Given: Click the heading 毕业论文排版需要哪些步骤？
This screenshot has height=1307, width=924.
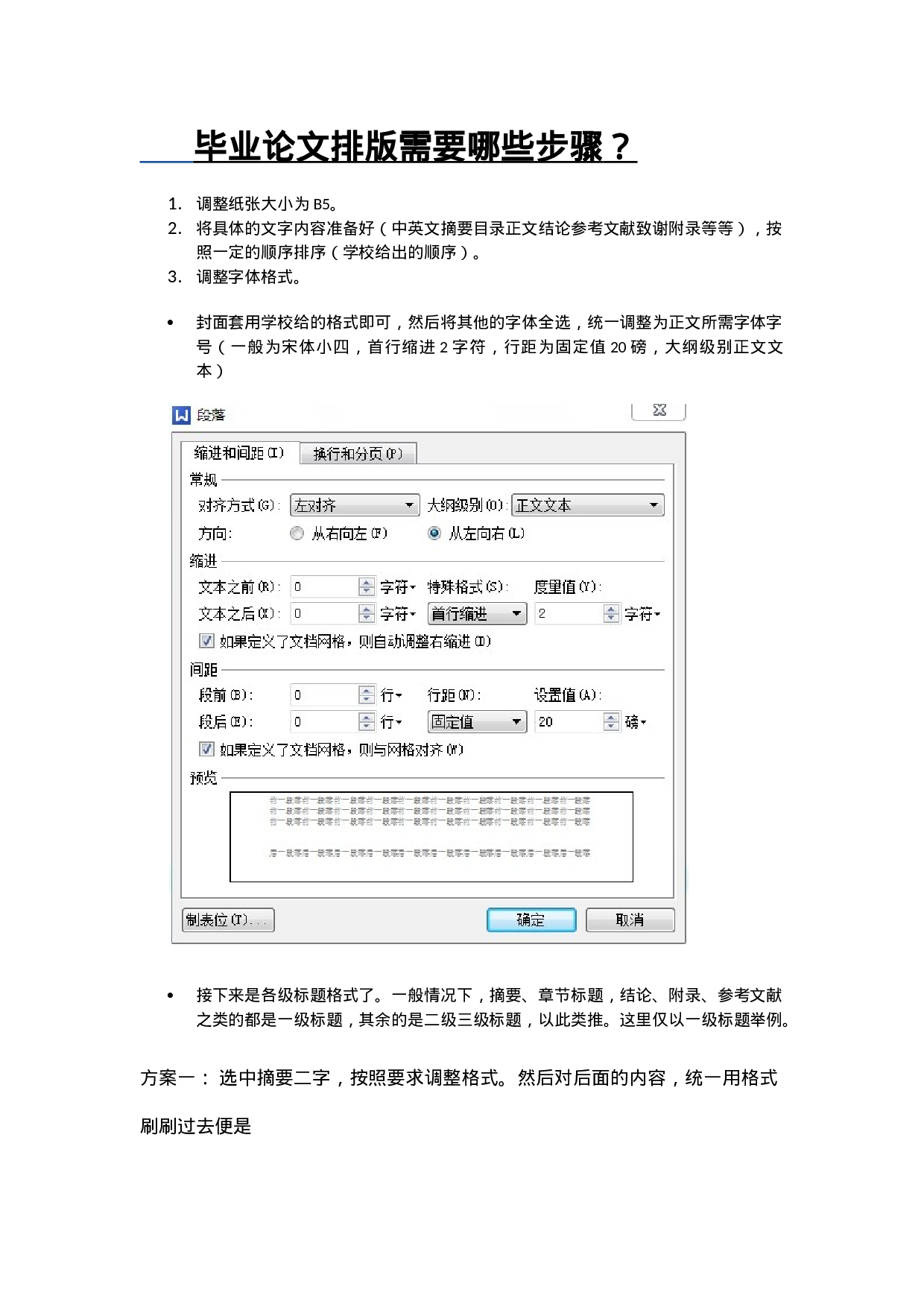Looking at the screenshot, I should (x=414, y=147).
